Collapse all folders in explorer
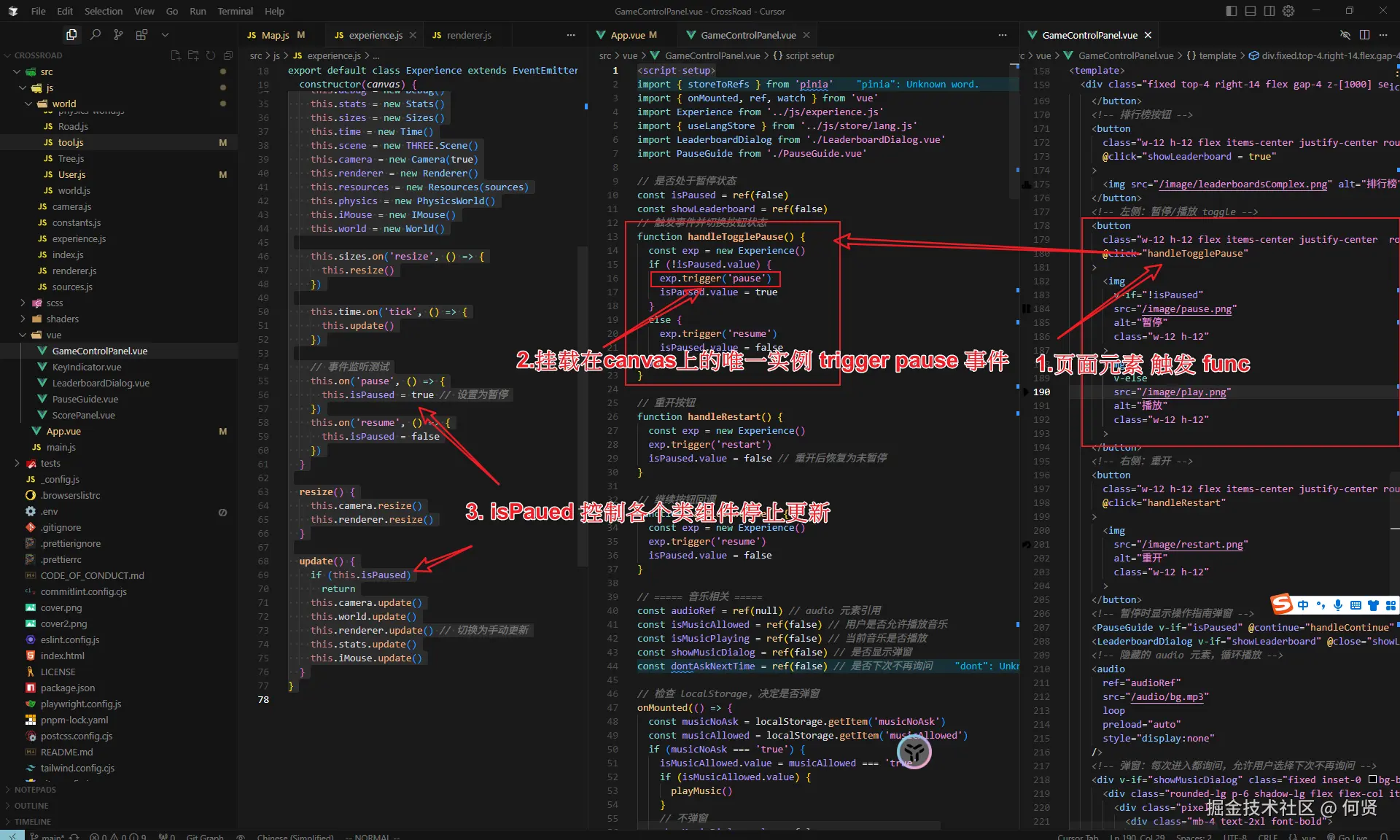The width and height of the screenshot is (1400, 840). pyautogui.click(x=228, y=55)
